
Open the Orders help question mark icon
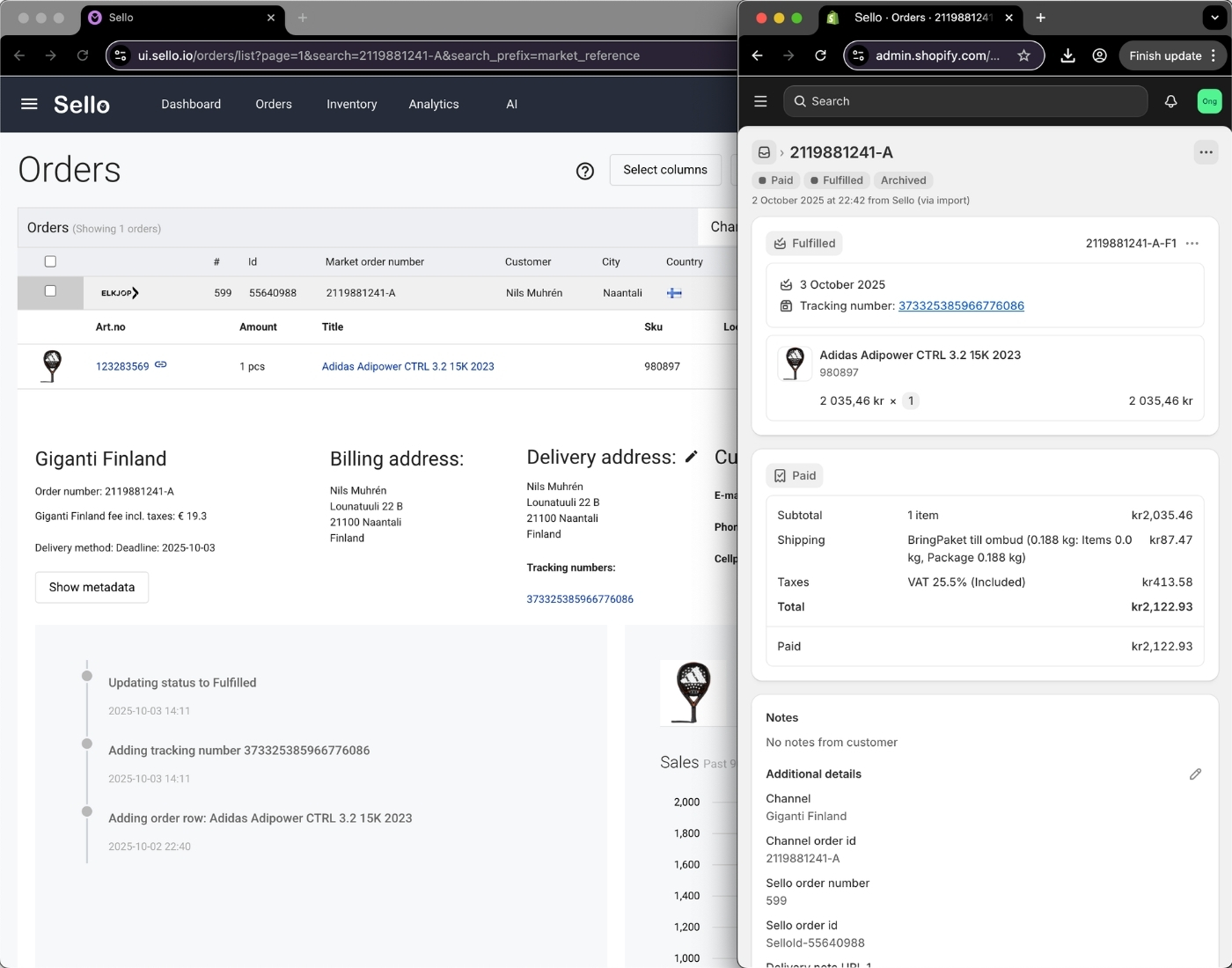[x=585, y=171]
